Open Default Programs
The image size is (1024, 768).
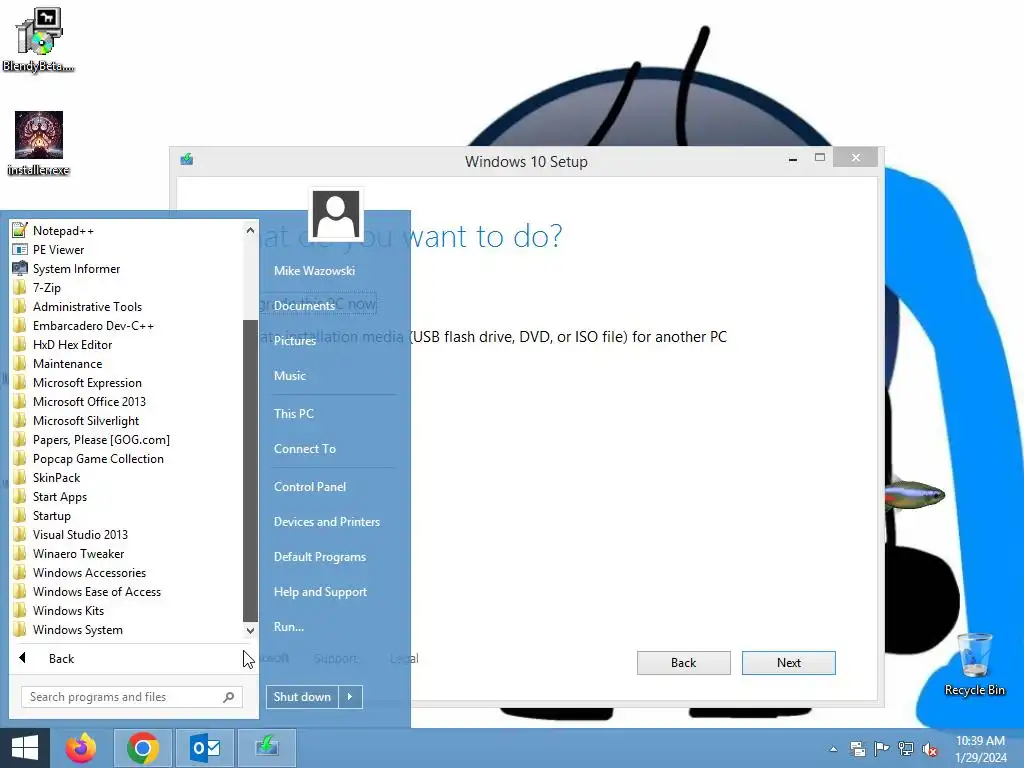click(x=320, y=556)
